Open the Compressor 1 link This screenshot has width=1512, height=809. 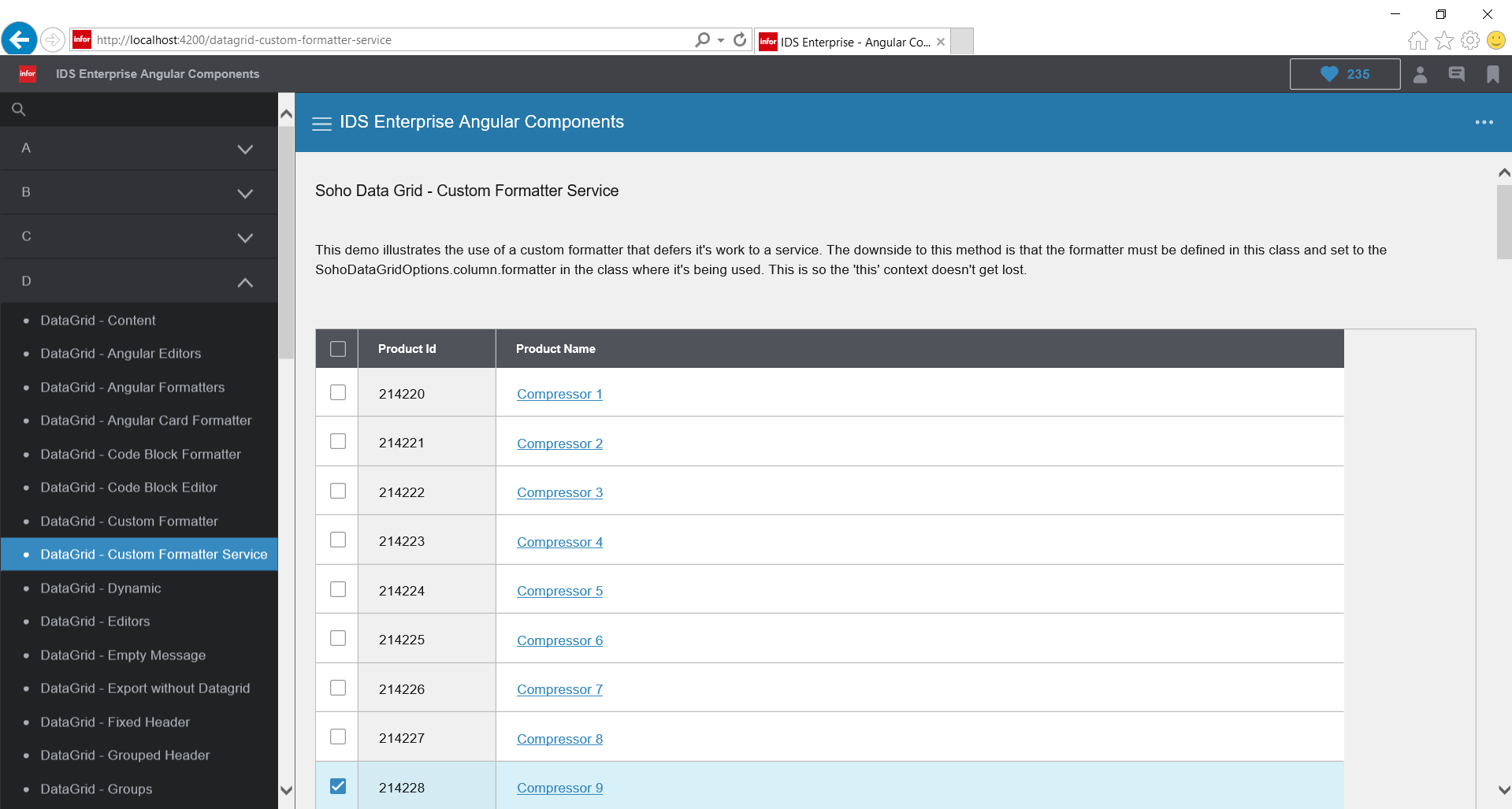pos(559,394)
